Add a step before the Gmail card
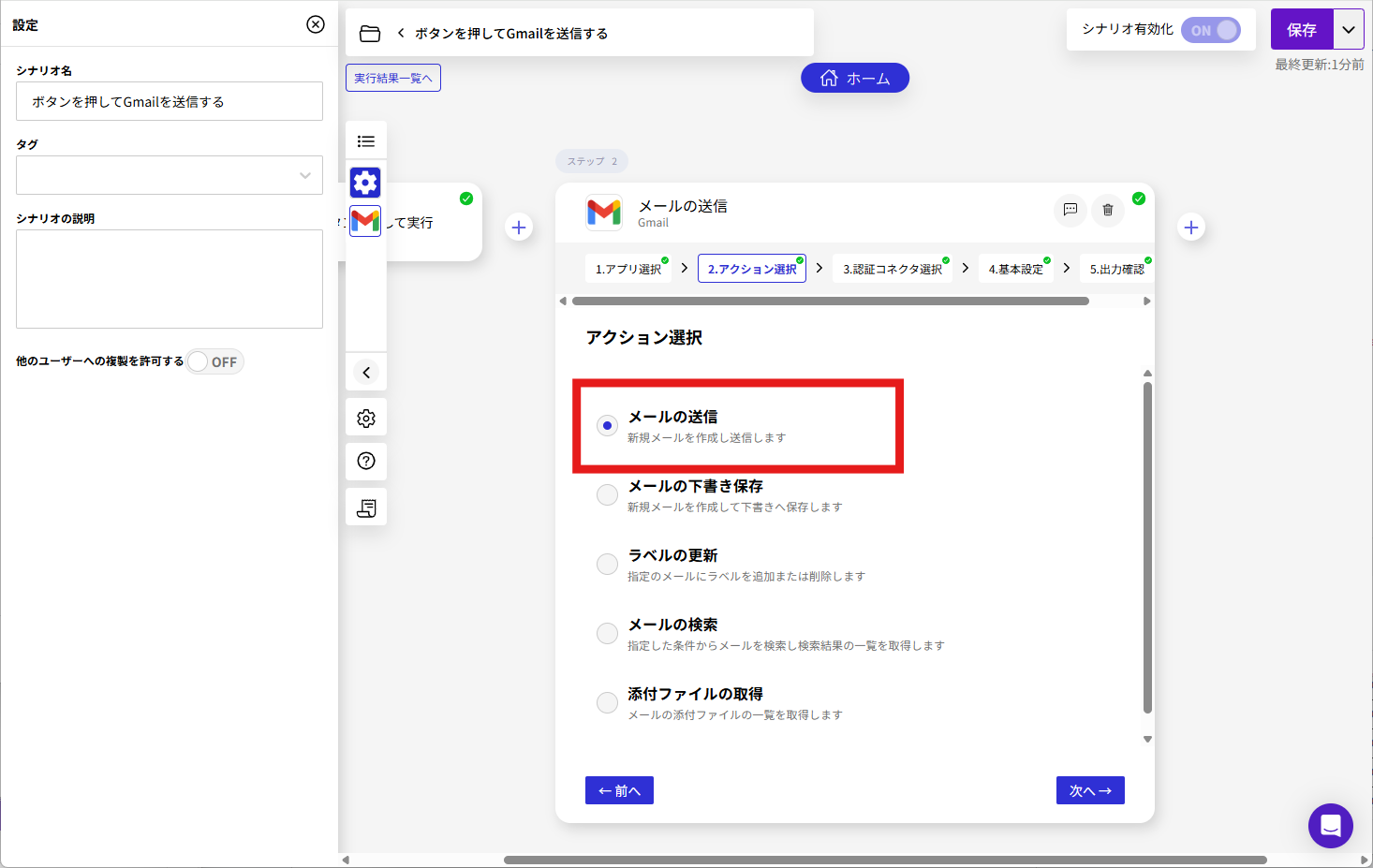Viewport: 1373px width, 868px height. pos(519,228)
